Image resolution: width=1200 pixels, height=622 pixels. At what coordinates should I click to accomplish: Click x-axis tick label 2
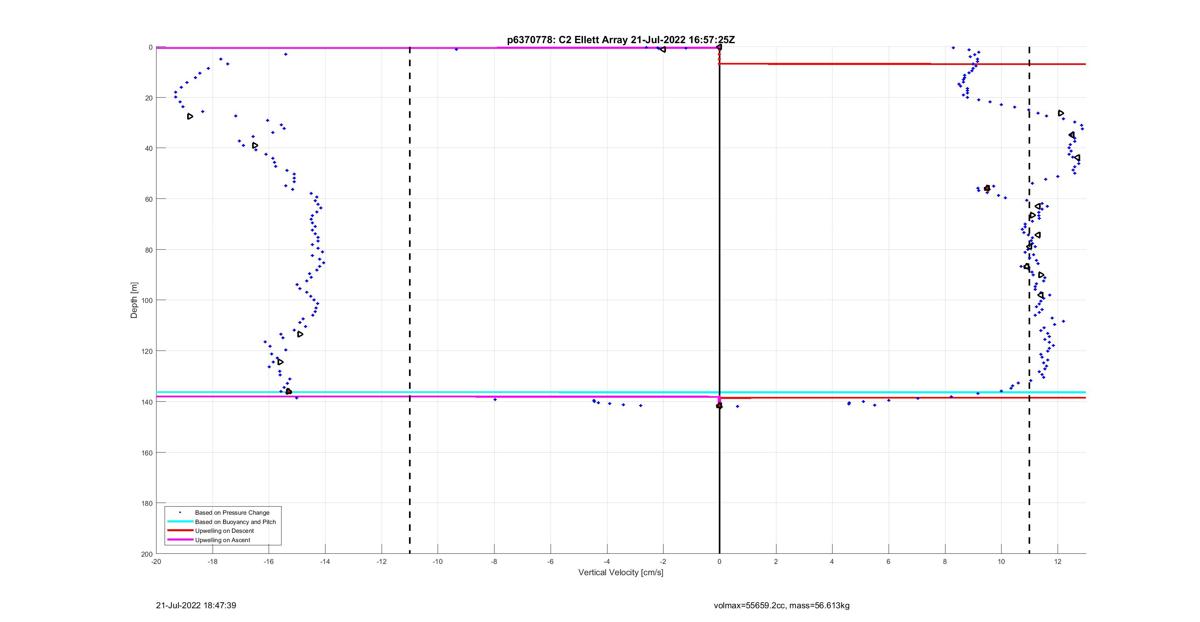click(x=776, y=561)
